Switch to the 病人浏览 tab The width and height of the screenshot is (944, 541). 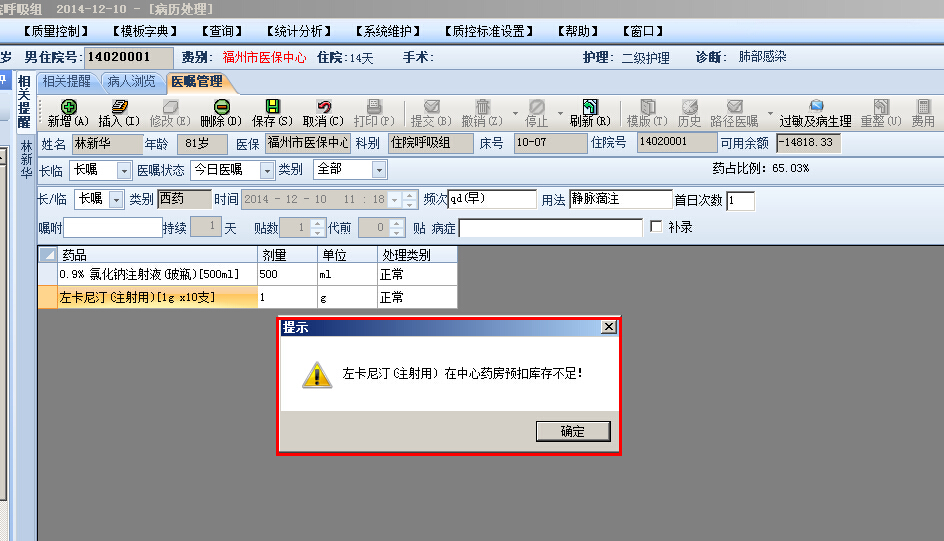pos(131,82)
